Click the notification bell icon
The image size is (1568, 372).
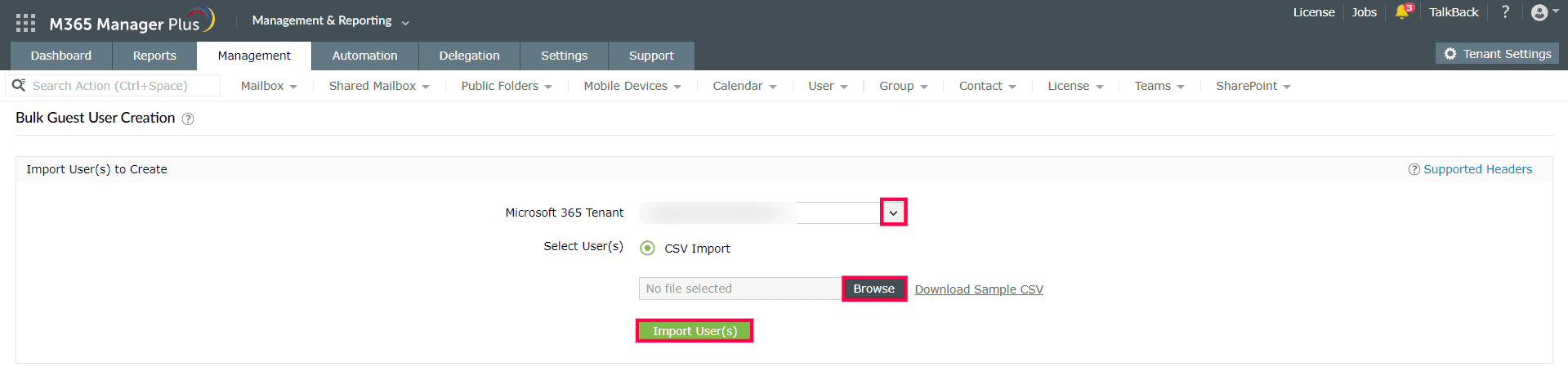point(1402,11)
